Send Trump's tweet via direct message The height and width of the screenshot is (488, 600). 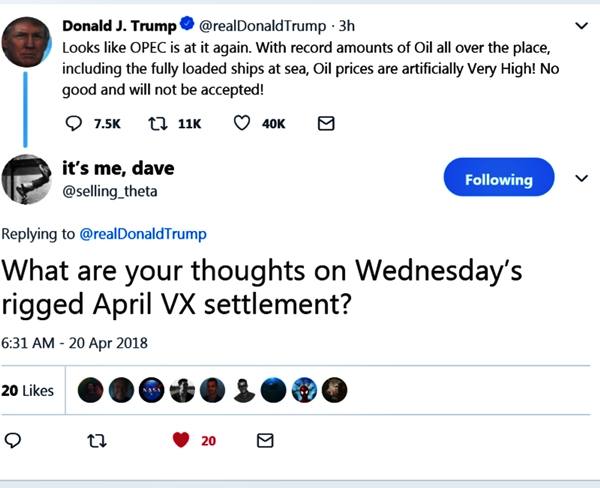pos(325,123)
